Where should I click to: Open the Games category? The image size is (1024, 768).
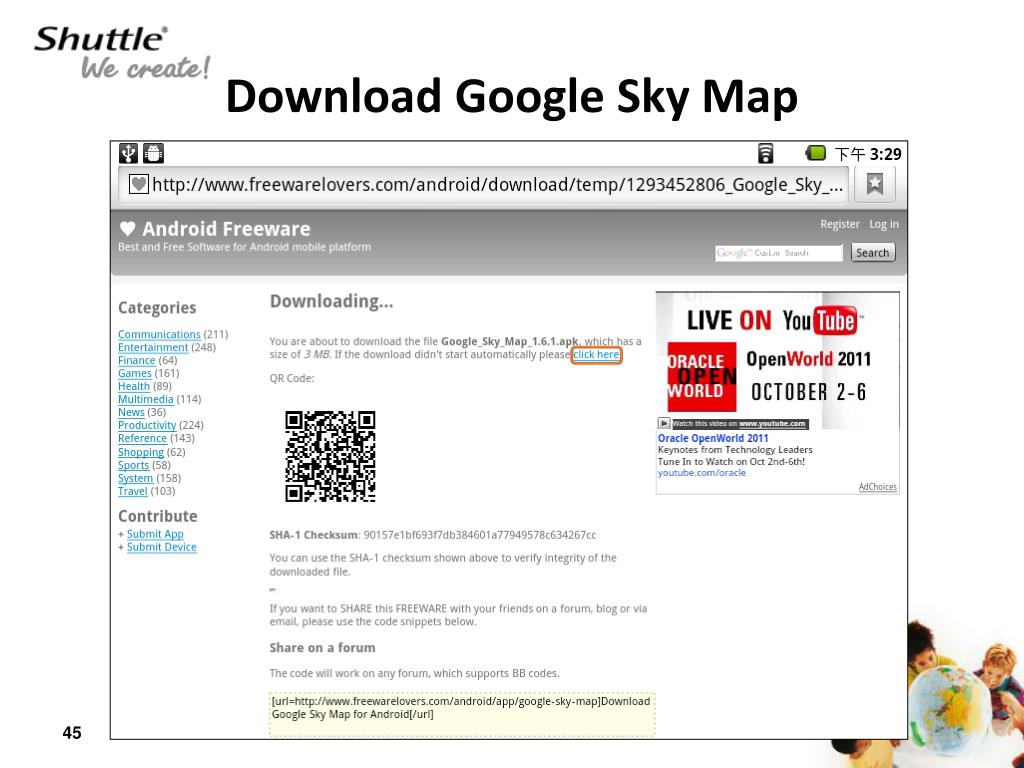coord(135,374)
